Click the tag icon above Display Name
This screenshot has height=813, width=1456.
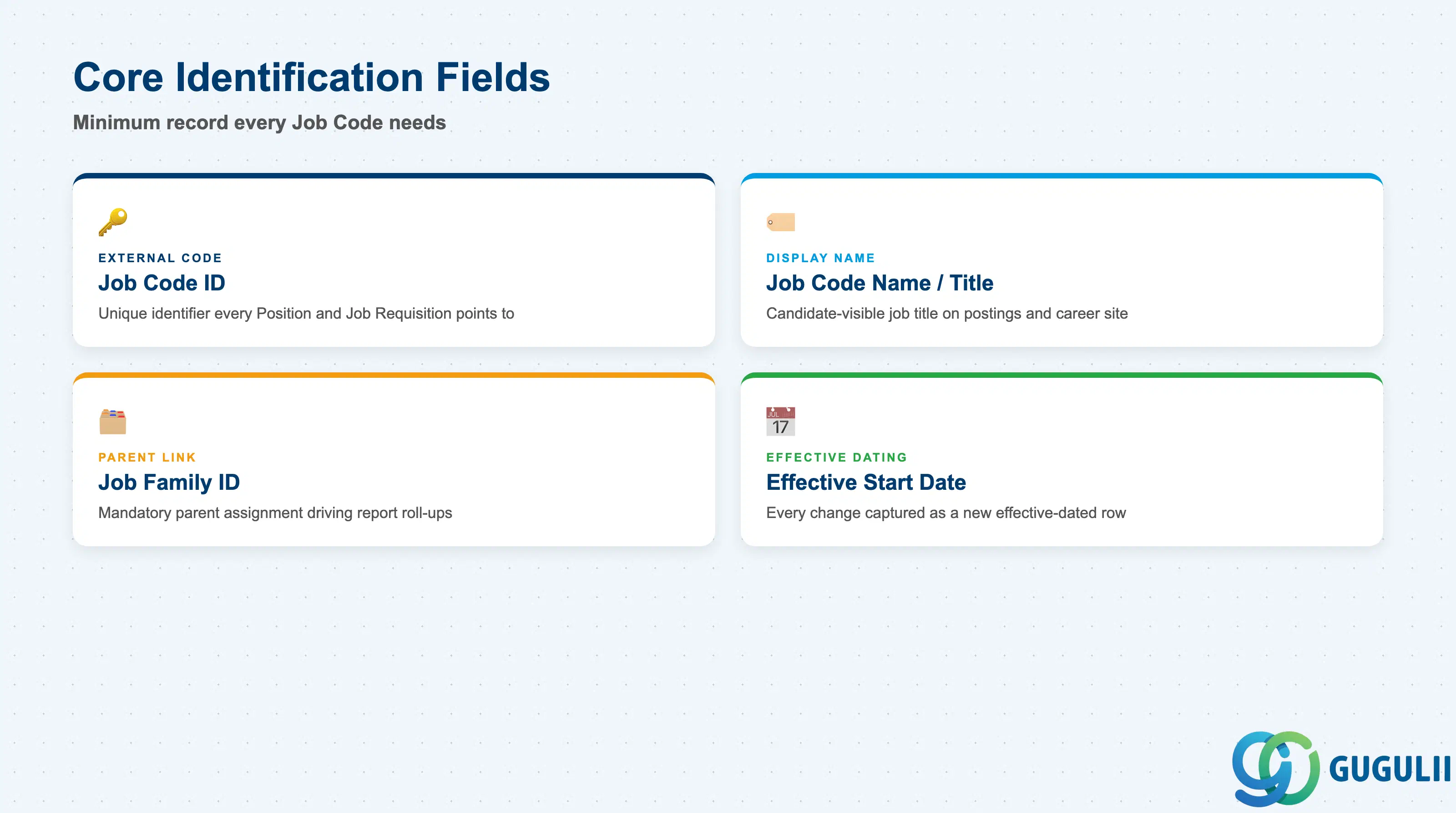pyautogui.click(x=781, y=222)
